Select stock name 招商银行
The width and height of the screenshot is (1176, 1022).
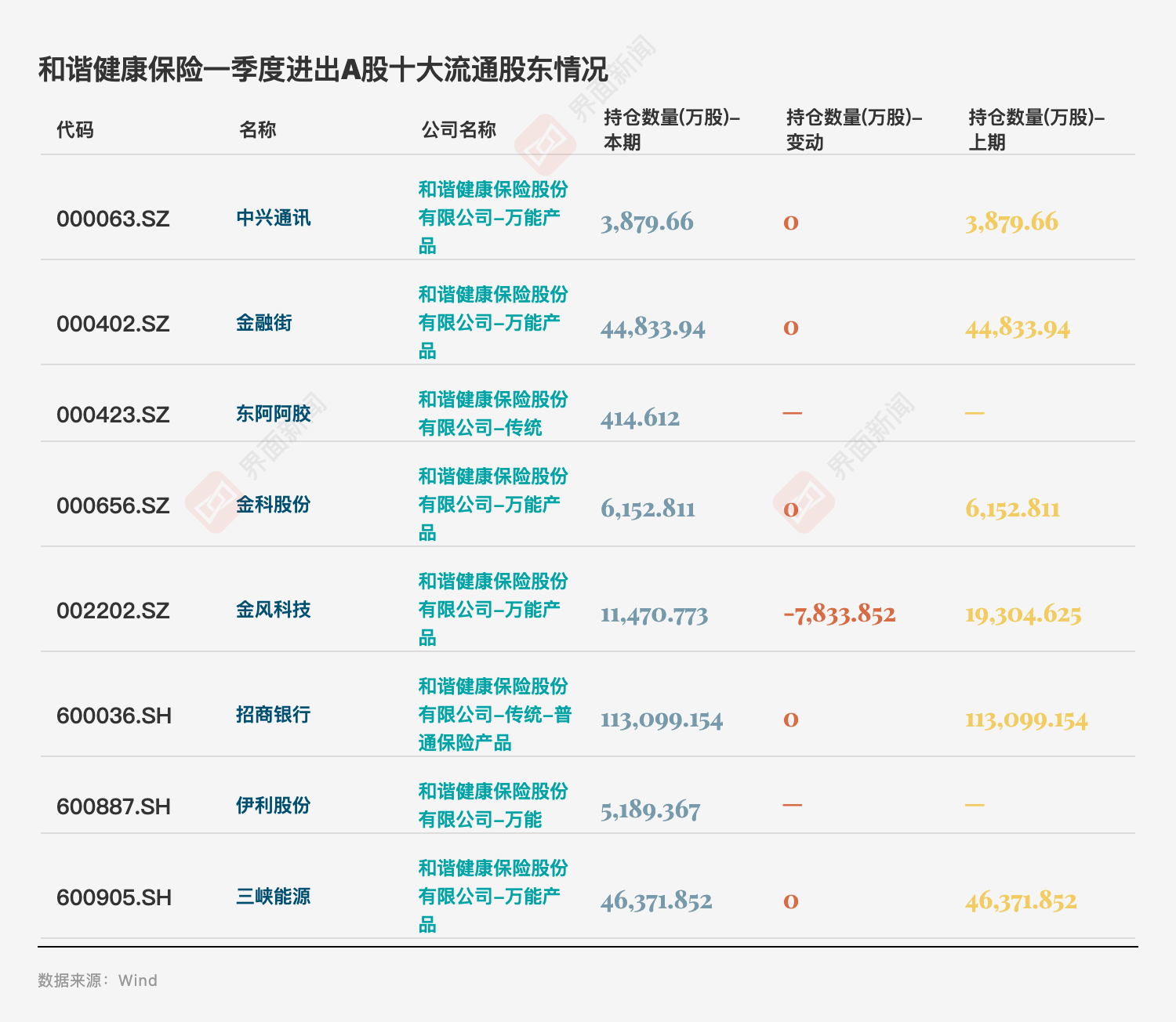[274, 714]
